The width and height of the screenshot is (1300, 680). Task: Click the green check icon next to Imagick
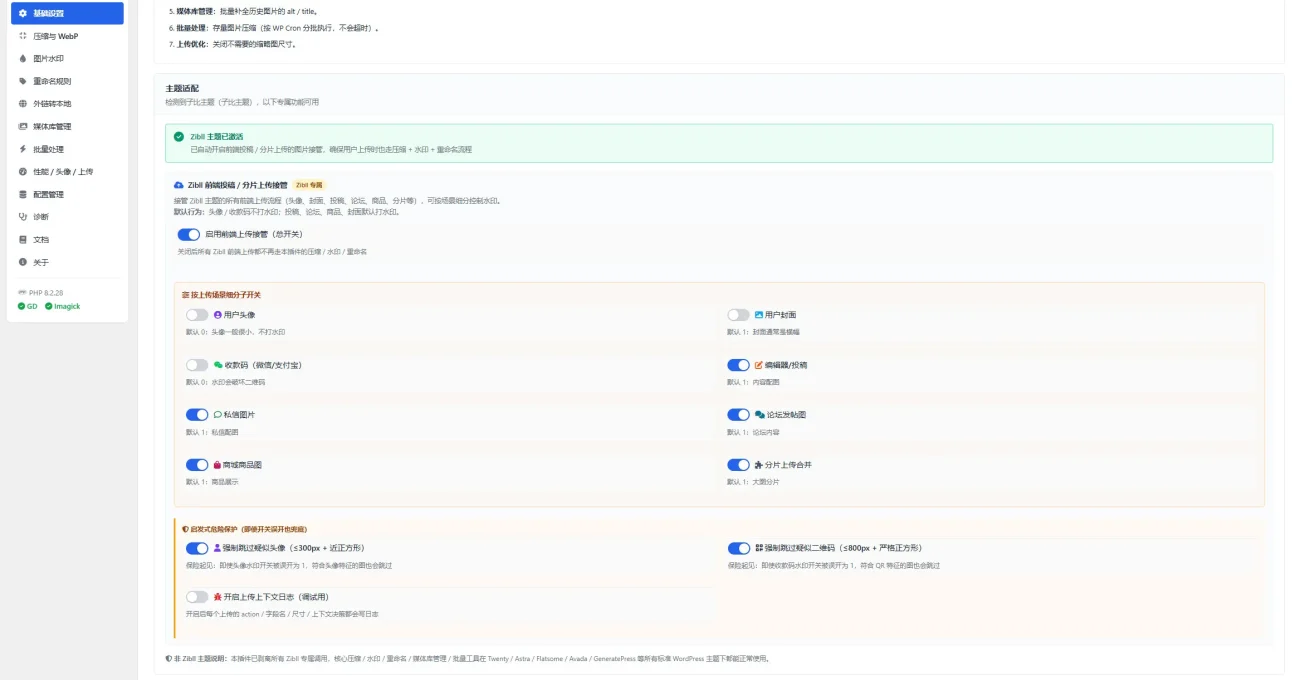pyautogui.click(x=48, y=306)
